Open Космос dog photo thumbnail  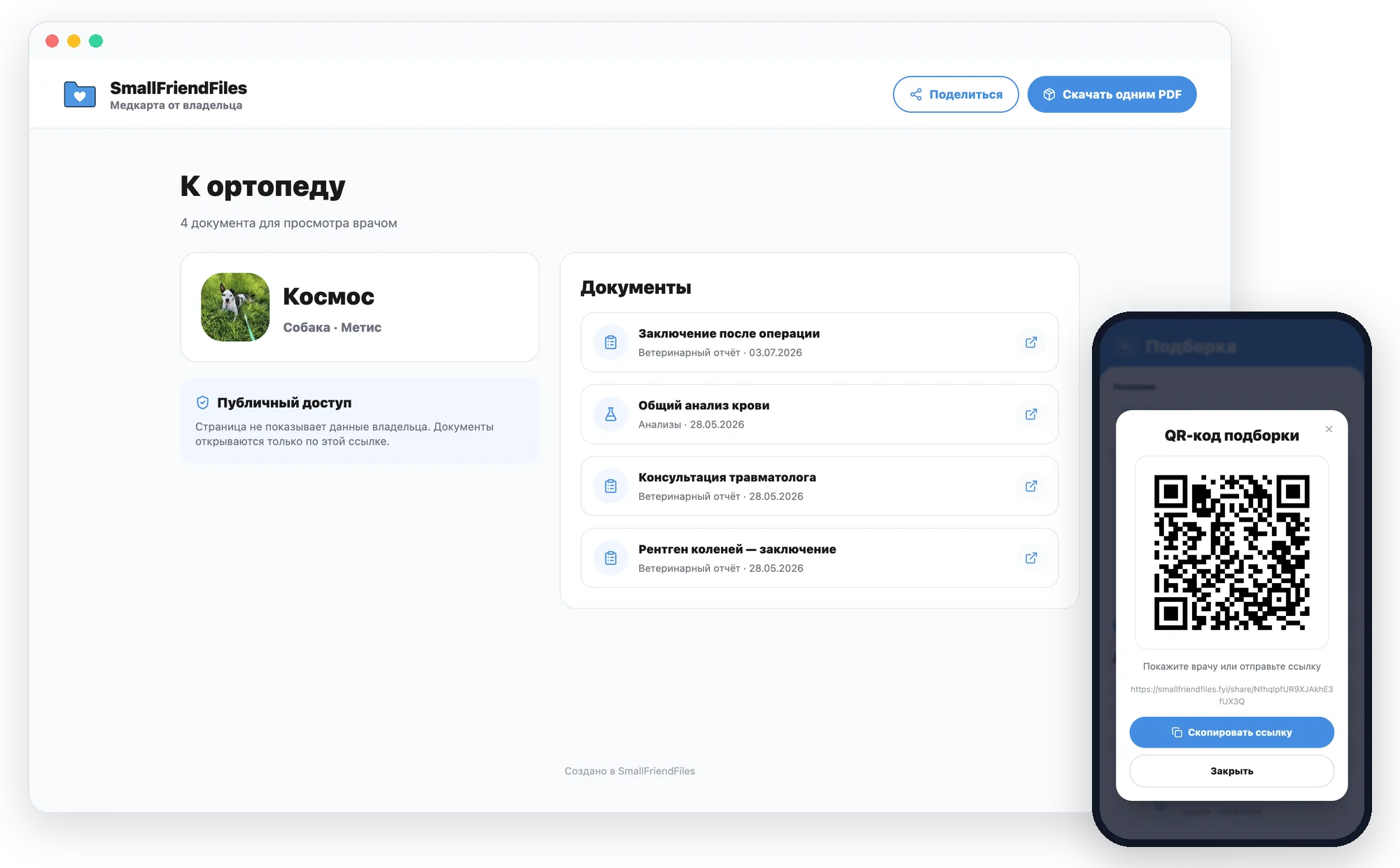[235, 307]
